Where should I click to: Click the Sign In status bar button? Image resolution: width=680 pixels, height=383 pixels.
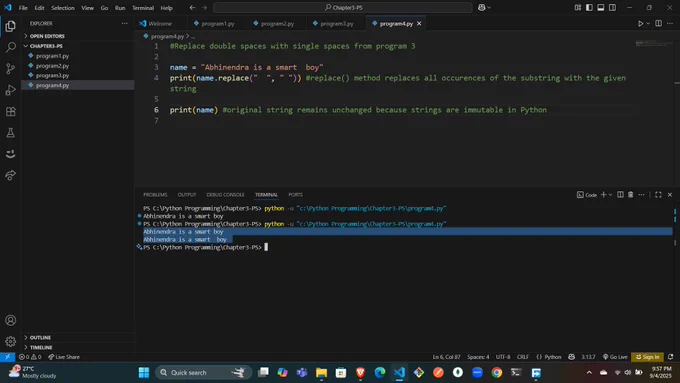click(x=647, y=357)
